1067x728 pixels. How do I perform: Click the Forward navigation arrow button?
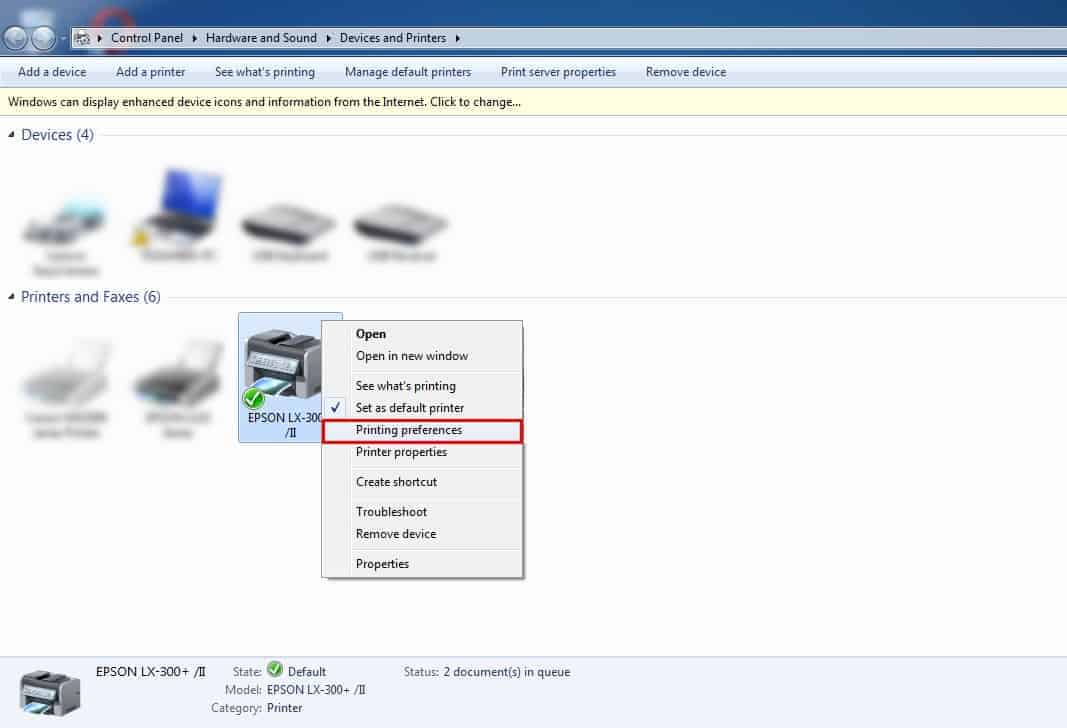point(43,38)
